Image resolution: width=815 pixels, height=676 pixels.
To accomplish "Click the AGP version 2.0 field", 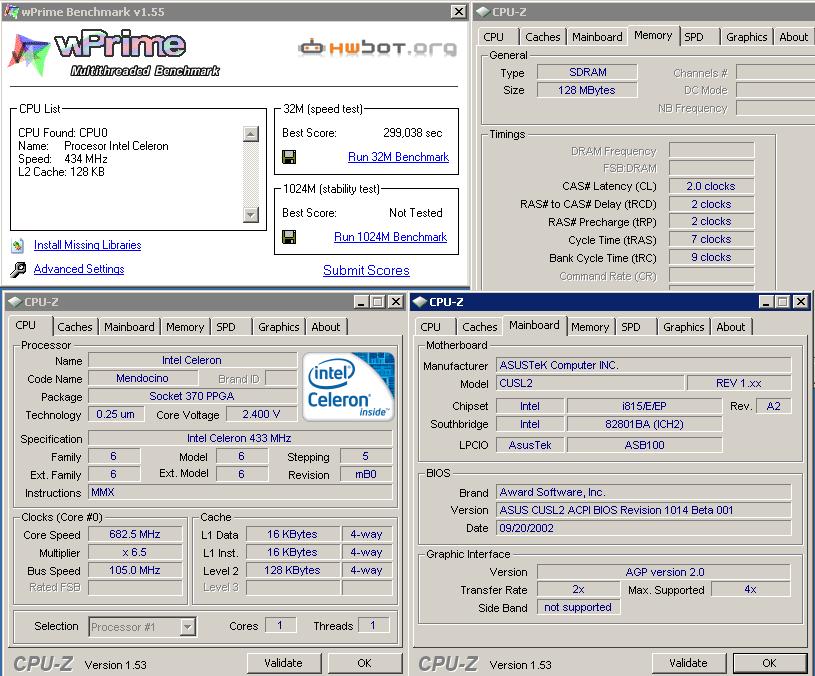I will coord(664,572).
